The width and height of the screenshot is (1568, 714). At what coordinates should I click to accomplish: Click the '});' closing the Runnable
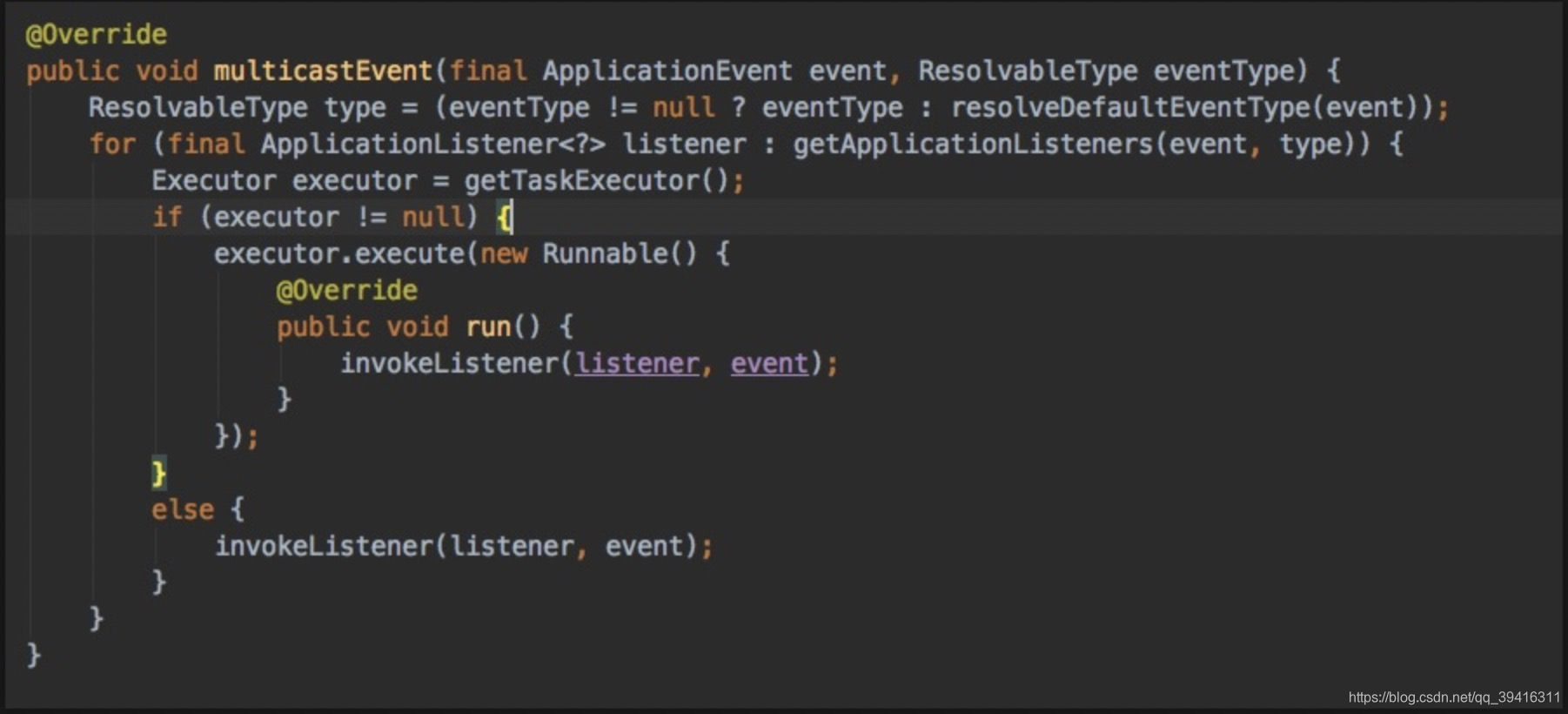point(237,435)
